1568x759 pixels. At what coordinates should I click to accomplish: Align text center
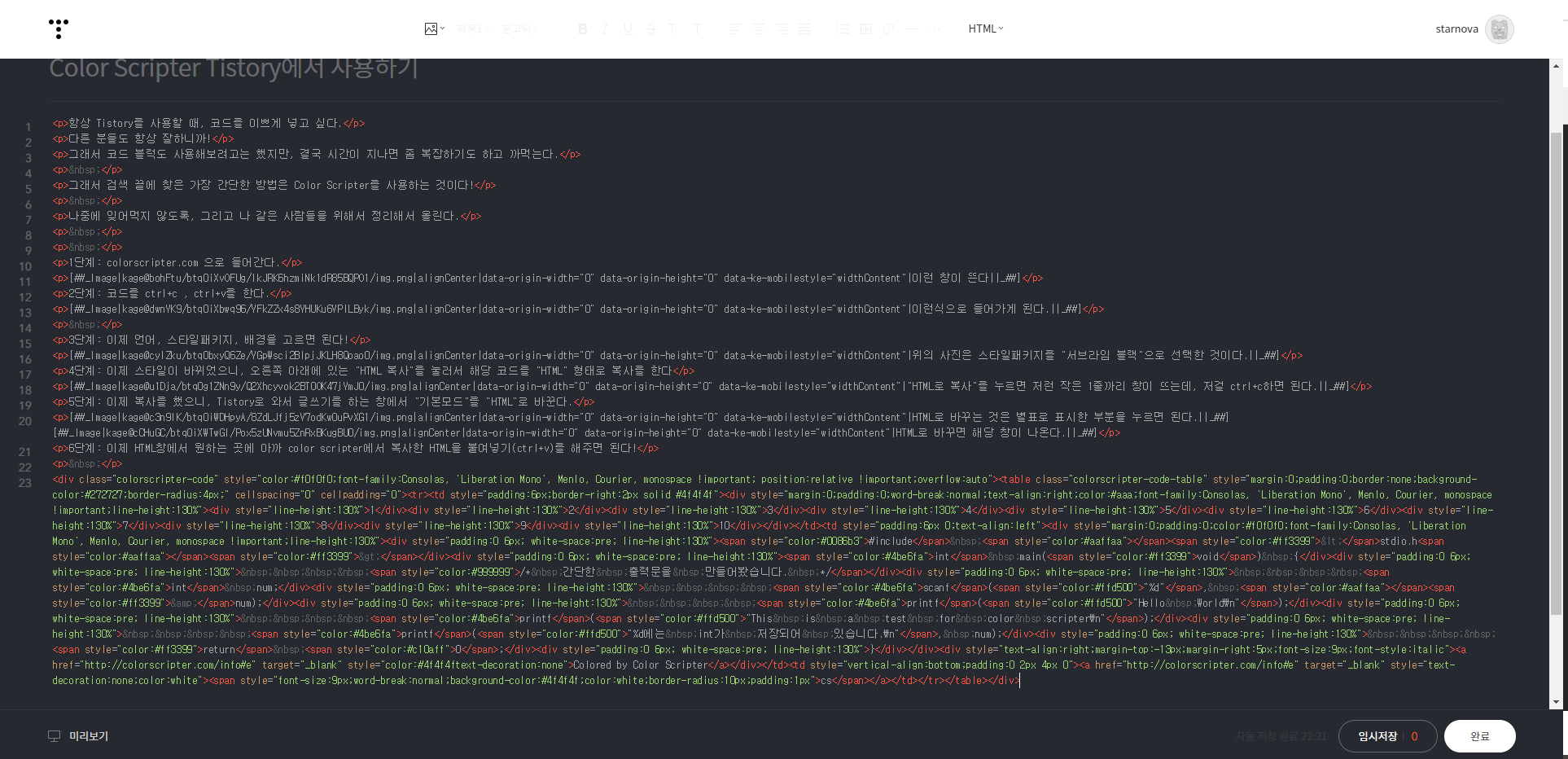pos(759,29)
